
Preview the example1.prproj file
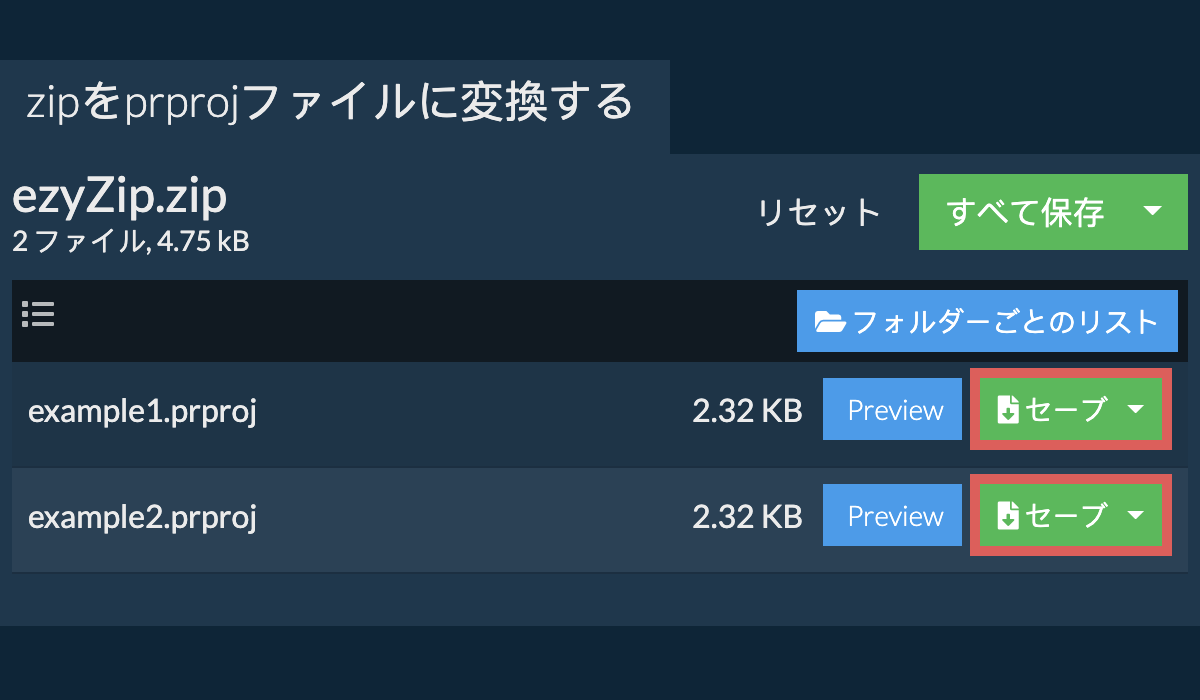click(x=895, y=410)
